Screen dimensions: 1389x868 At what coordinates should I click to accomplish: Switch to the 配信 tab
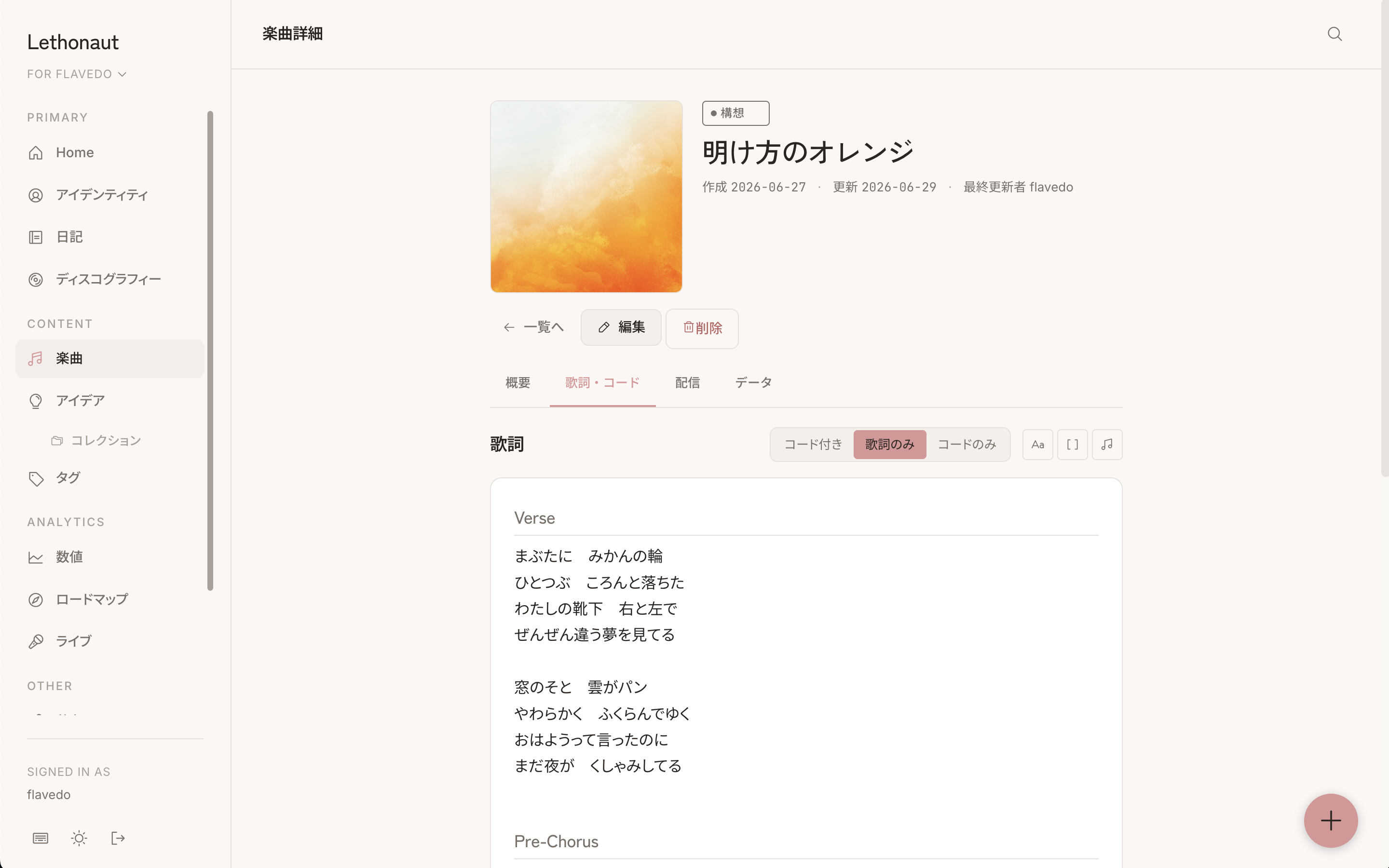click(x=687, y=383)
